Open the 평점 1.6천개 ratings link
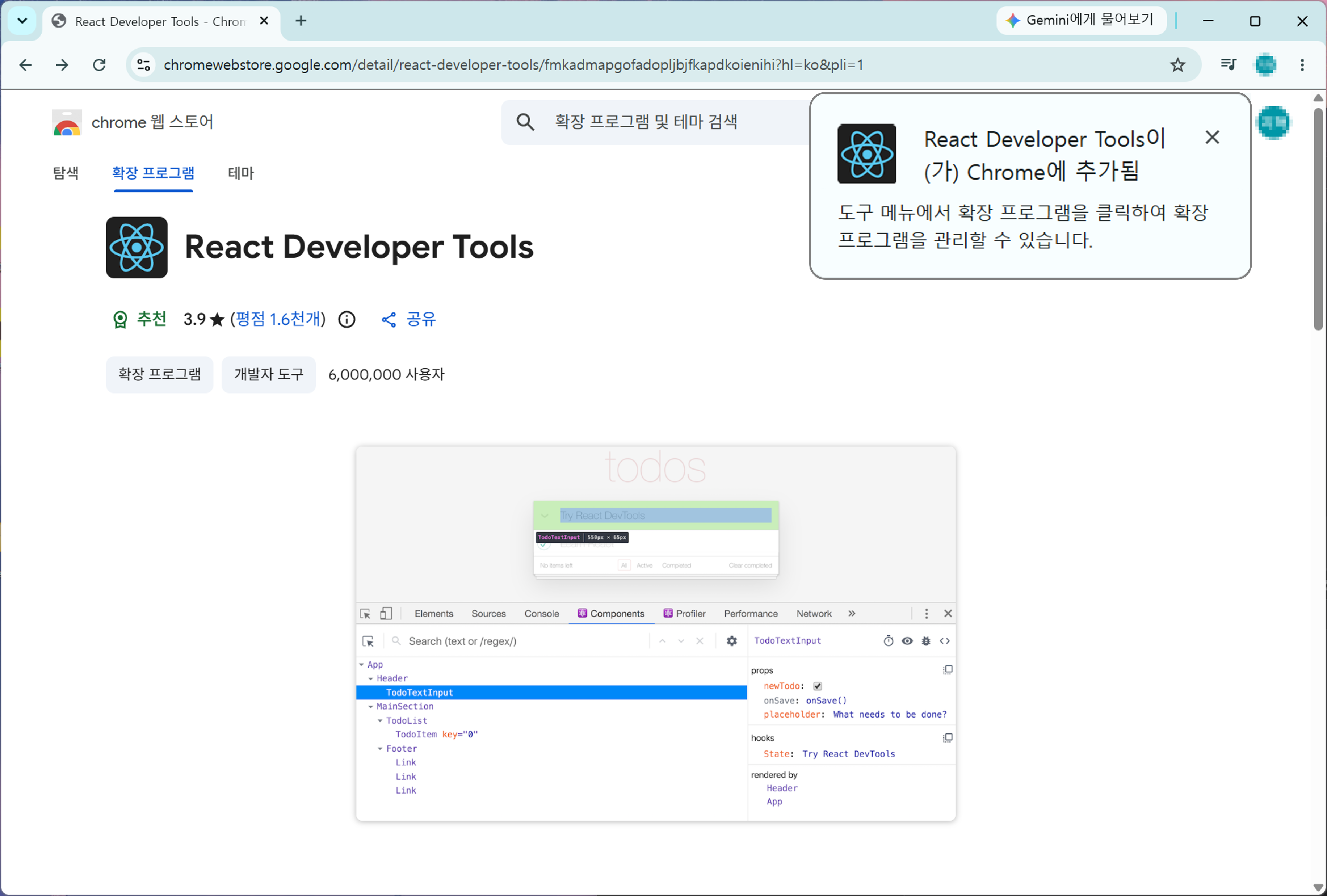 (279, 319)
